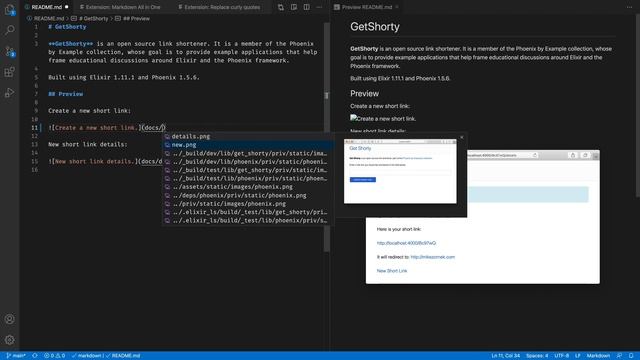Open the Source Control view
Image resolution: width=640 pixels, height=360 pixels.
click(x=9, y=51)
